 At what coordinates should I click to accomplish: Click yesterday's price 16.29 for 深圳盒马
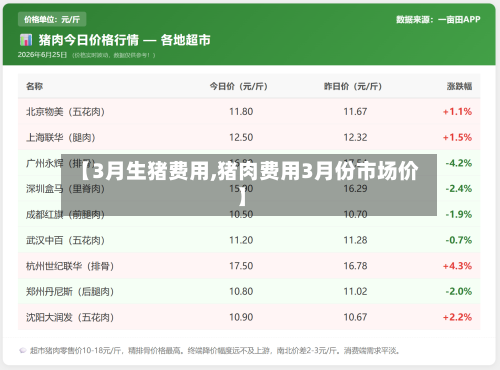pos(355,189)
